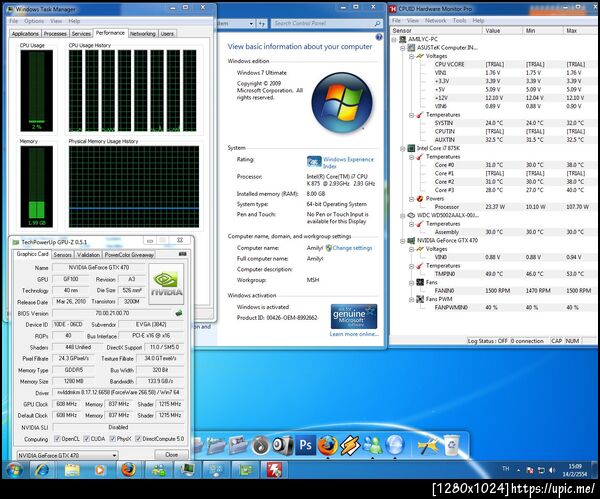The image size is (600, 499).
Task: Collapse the Powers node
Action: point(411,199)
